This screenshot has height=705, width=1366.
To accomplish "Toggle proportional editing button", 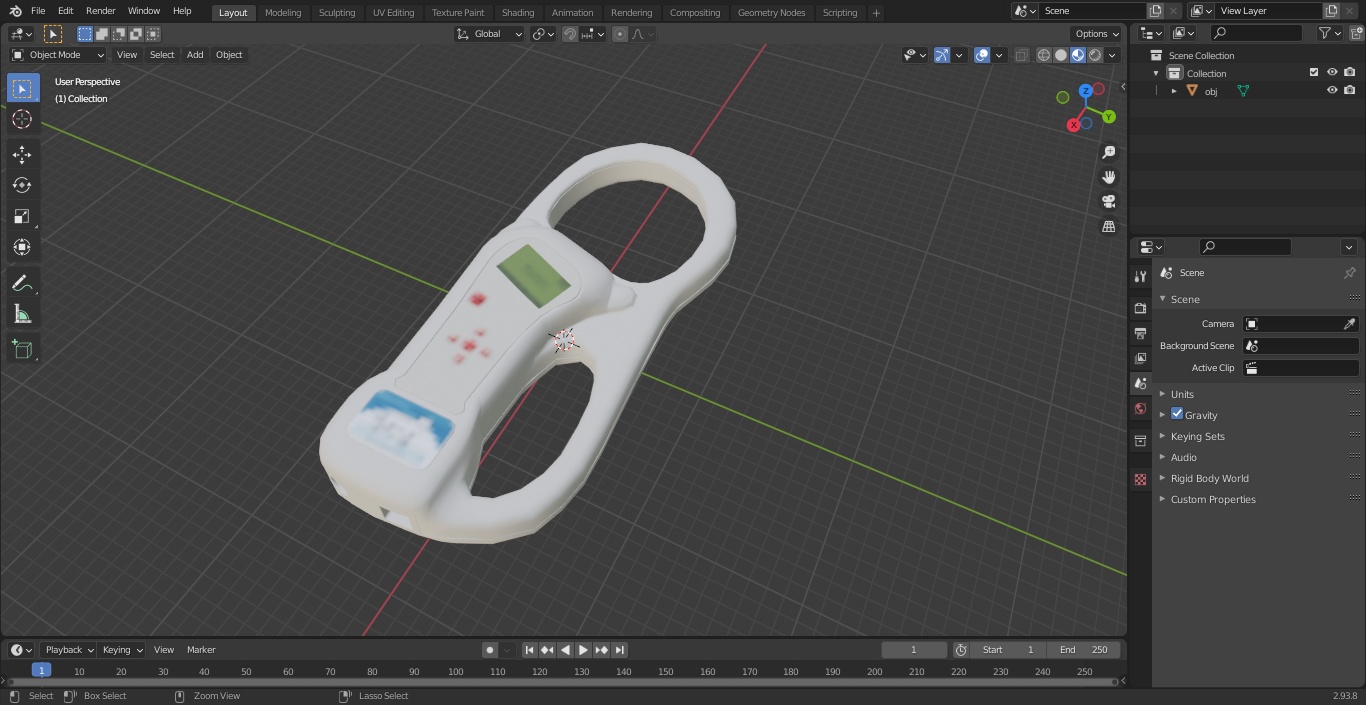I will (x=620, y=34).
